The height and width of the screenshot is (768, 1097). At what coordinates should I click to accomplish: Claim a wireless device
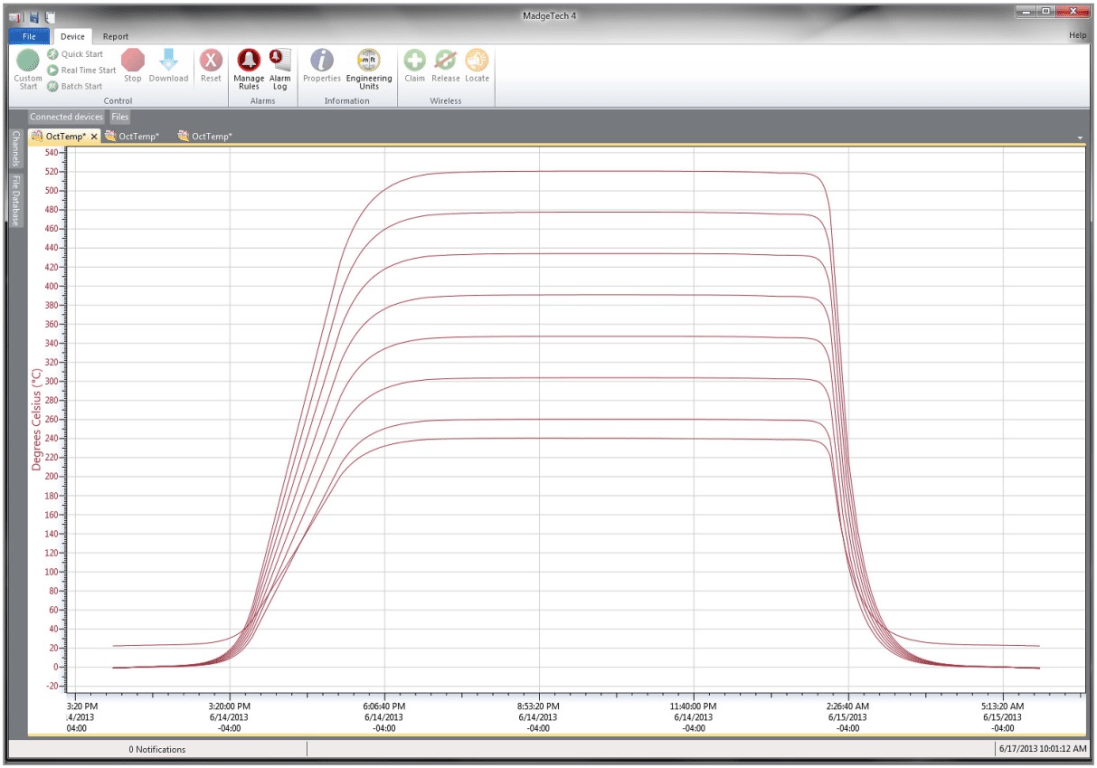tap(415, 64)
